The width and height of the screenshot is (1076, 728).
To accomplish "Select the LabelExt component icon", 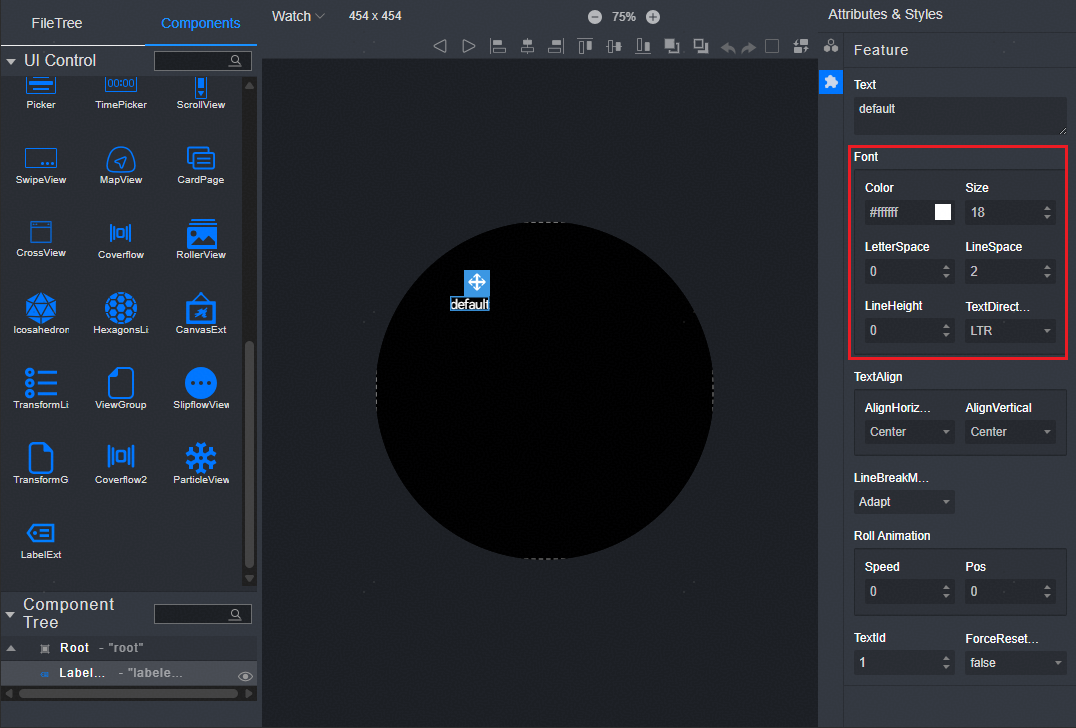I will [x=41, y=533].
